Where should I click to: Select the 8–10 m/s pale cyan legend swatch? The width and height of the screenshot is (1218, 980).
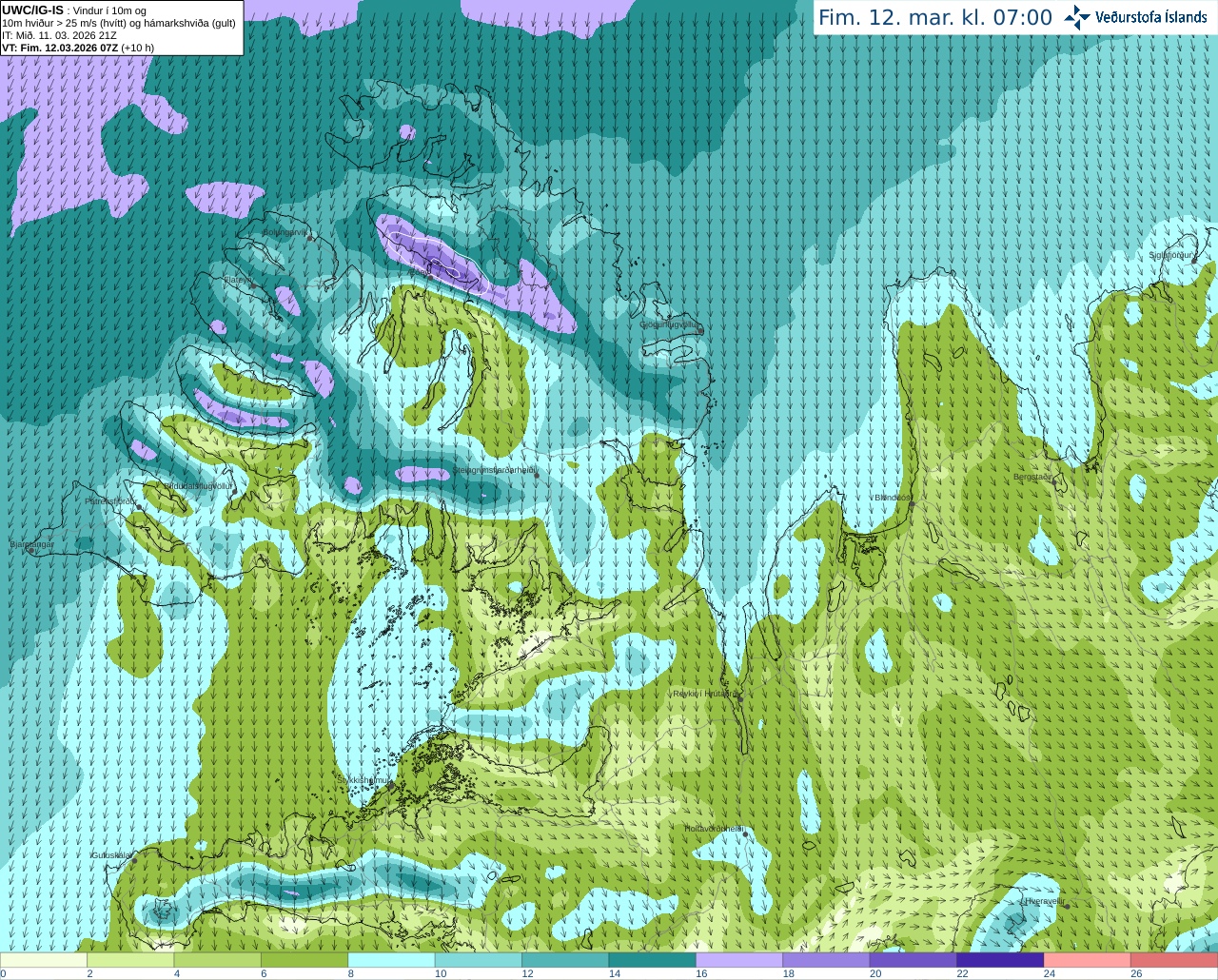(x=392, y=961)
